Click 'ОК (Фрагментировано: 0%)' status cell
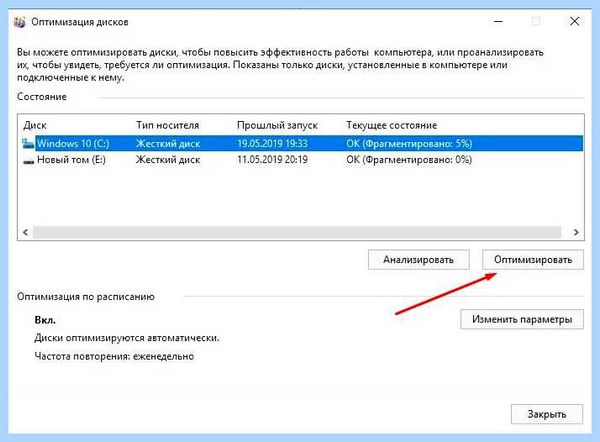 pos(409,160)
